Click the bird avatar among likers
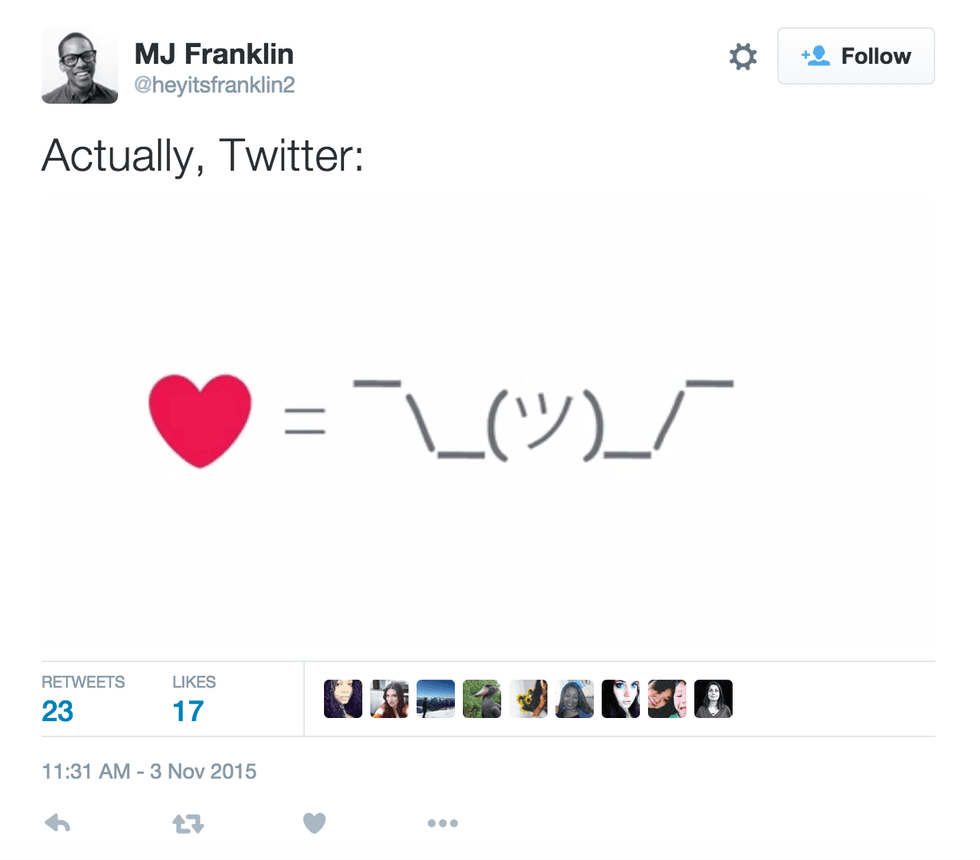This screenshot has width=980, height=860. pyautogui.click(x=482, y=699)
